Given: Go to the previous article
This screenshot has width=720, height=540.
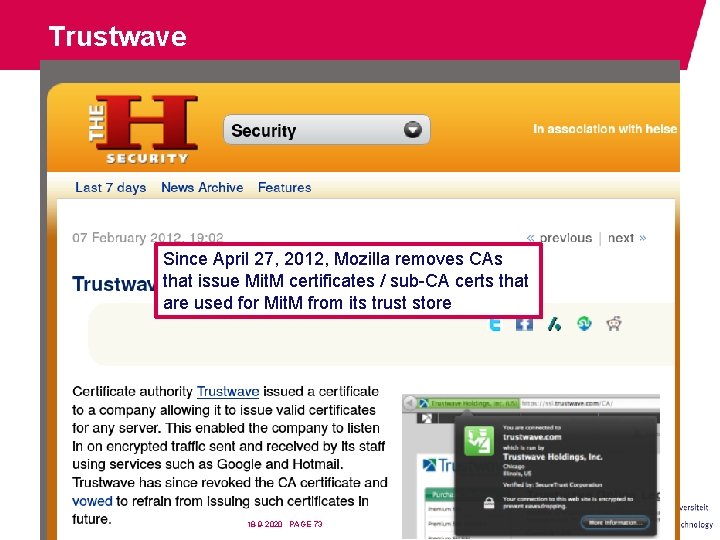Looking at the screenshot, I should (559, 238).
